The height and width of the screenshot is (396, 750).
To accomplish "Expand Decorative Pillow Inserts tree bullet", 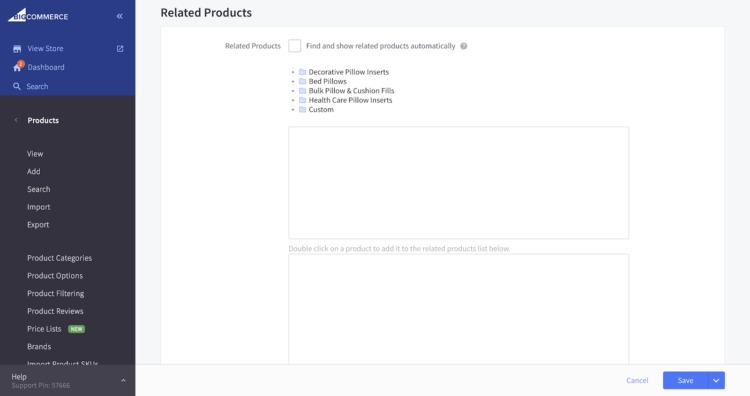I will point(293,72).
